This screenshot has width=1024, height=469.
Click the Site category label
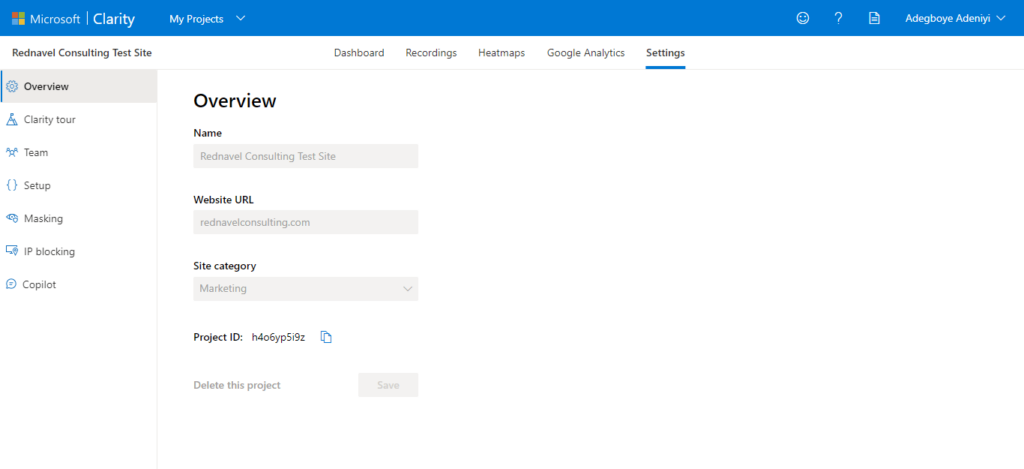tap(225, 266)
